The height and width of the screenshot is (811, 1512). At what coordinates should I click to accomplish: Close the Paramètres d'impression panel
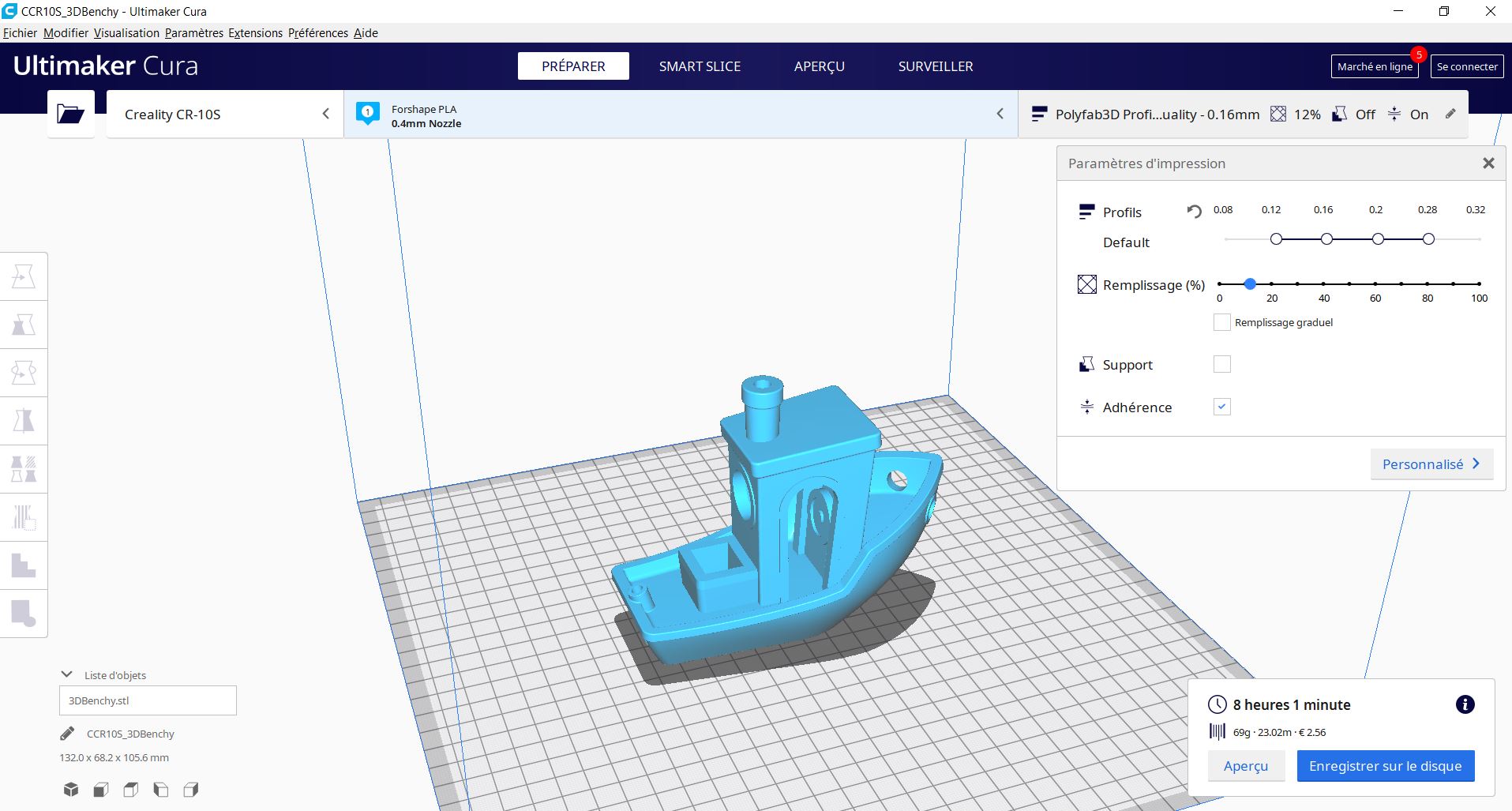pyautogui.click(x=1488, y=163)
